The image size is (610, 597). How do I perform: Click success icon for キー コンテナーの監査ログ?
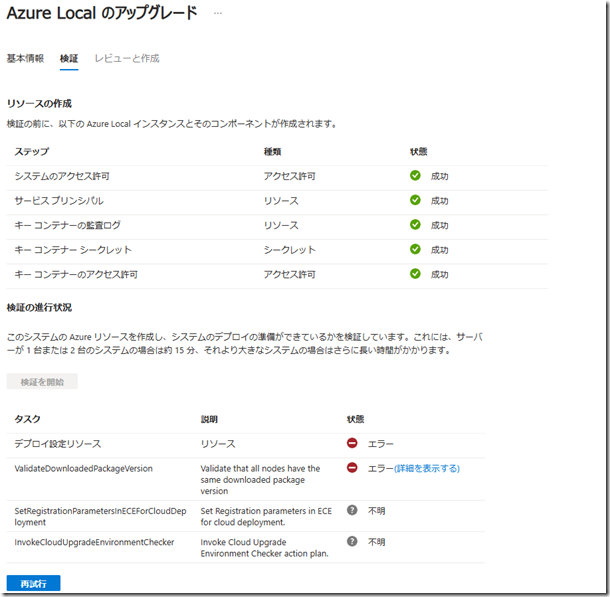pos(415,224)
